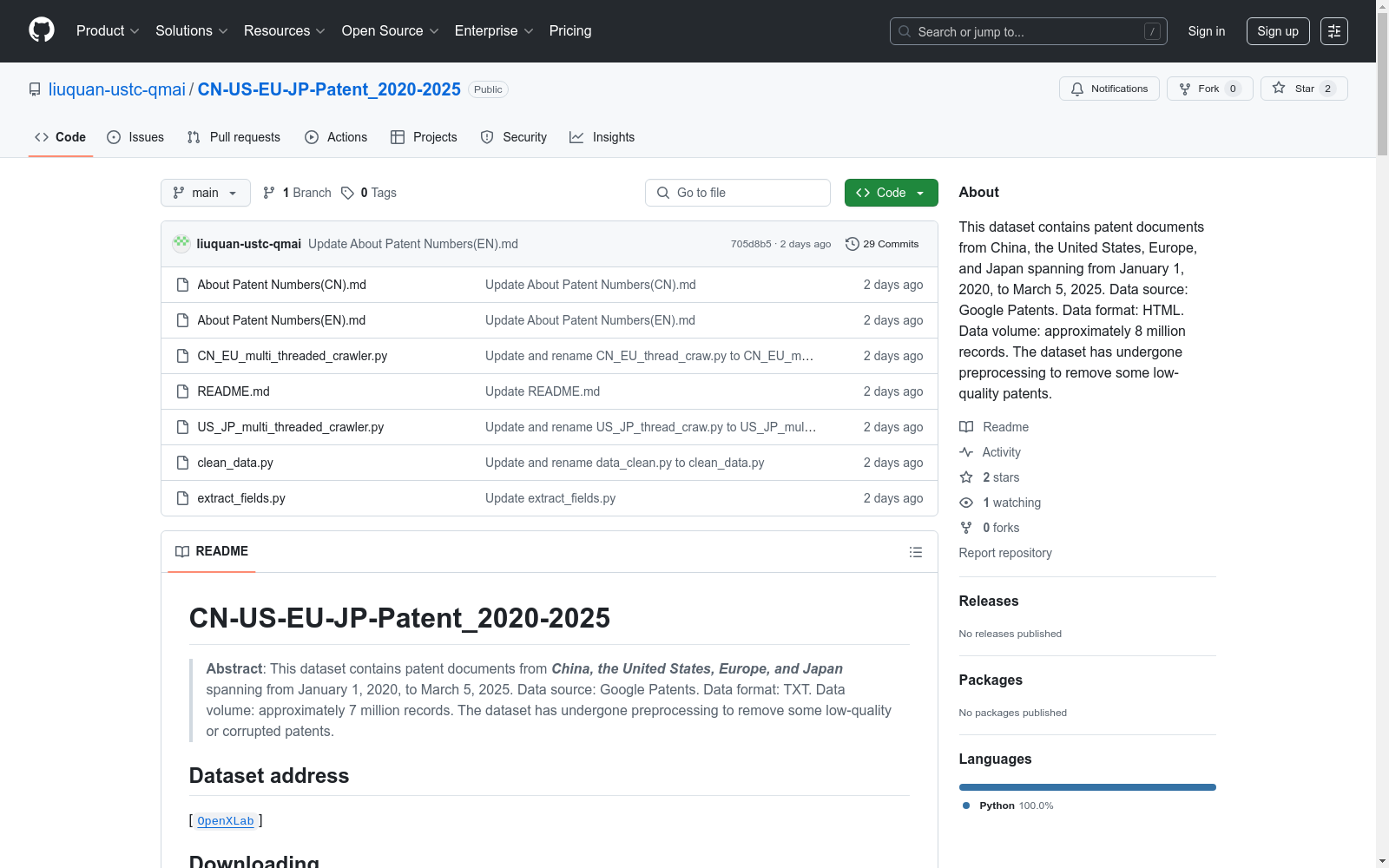Viewport: 1389px width, 868px height.
Task: Switch to the Issues tab
Action: [135, 137]
